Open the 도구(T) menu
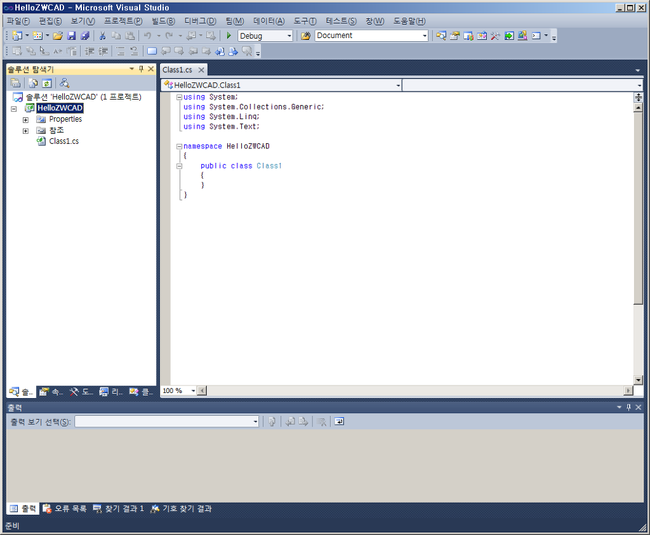 click(305, 21)
